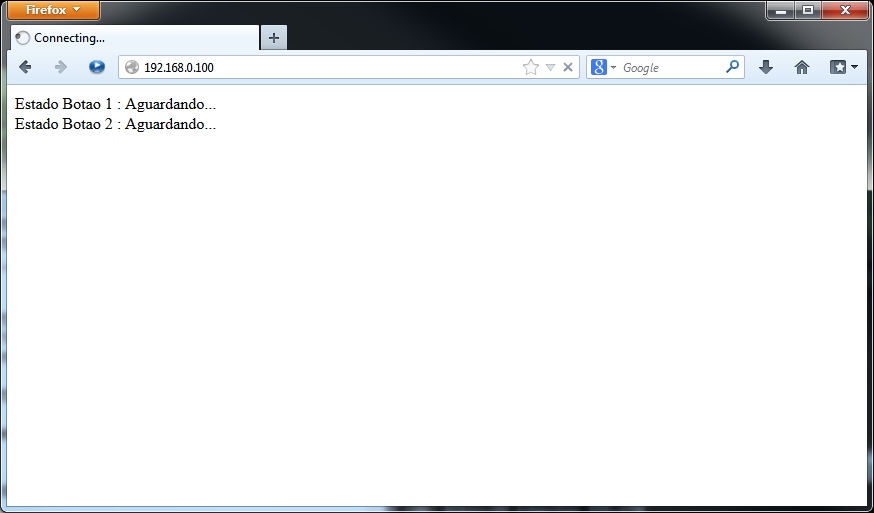Open the Bookmarks menu button
Screen dimensions: 874x513
click(x=843, y=67)
